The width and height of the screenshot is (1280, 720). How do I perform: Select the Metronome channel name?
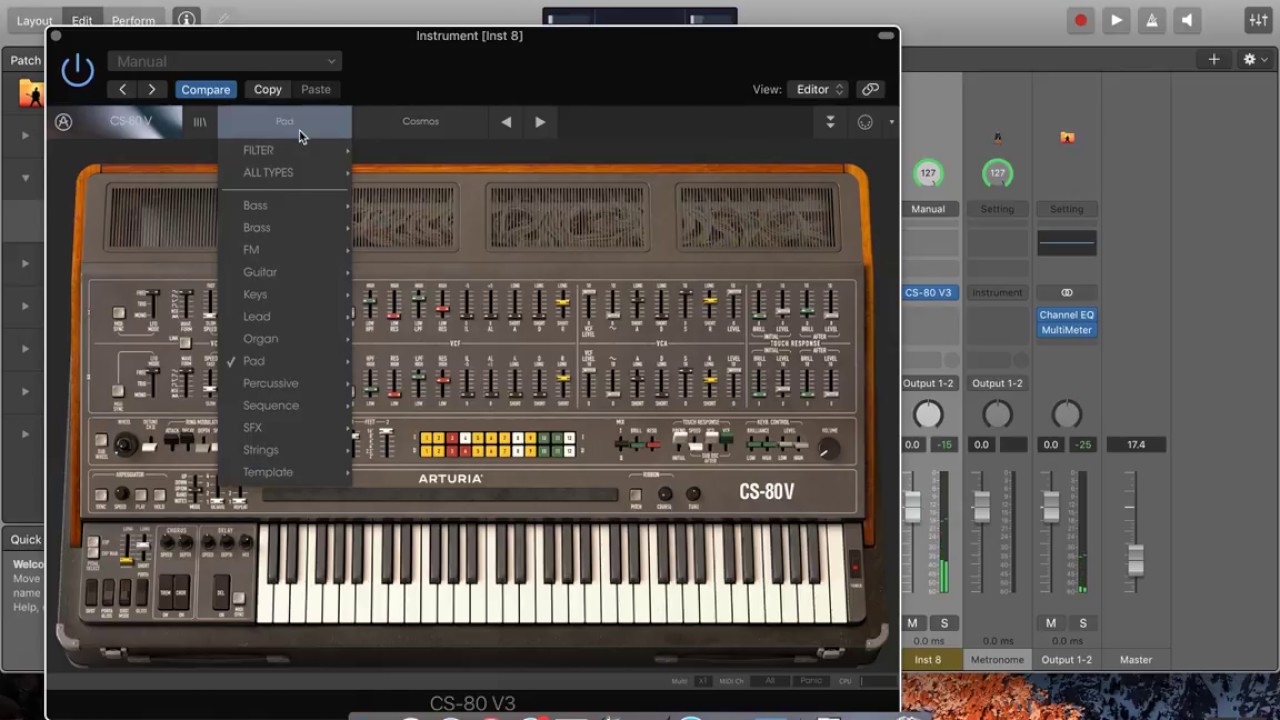(x=998, y=660)
